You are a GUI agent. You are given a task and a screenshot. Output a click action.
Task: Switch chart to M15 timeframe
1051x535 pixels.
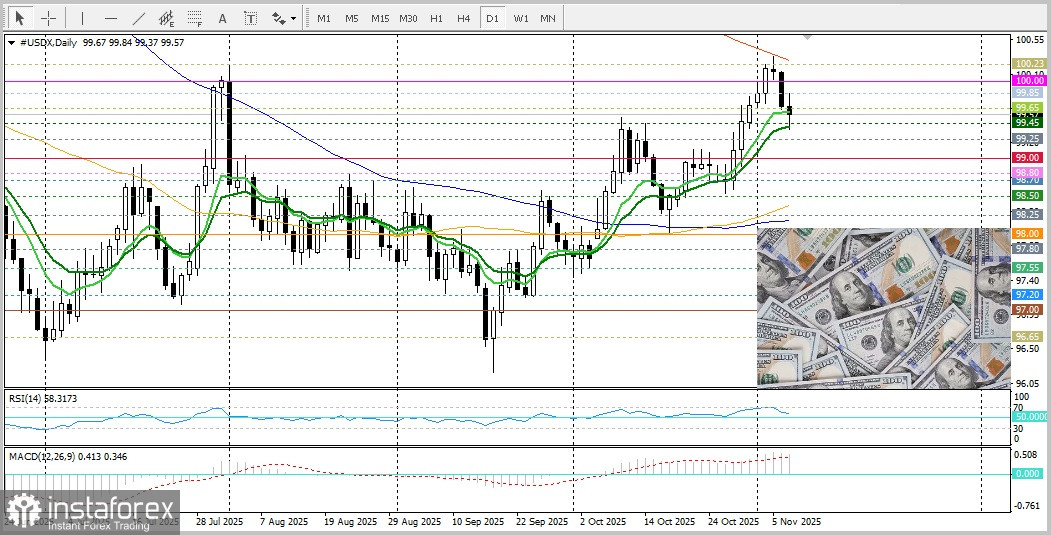tap(379, 18)
